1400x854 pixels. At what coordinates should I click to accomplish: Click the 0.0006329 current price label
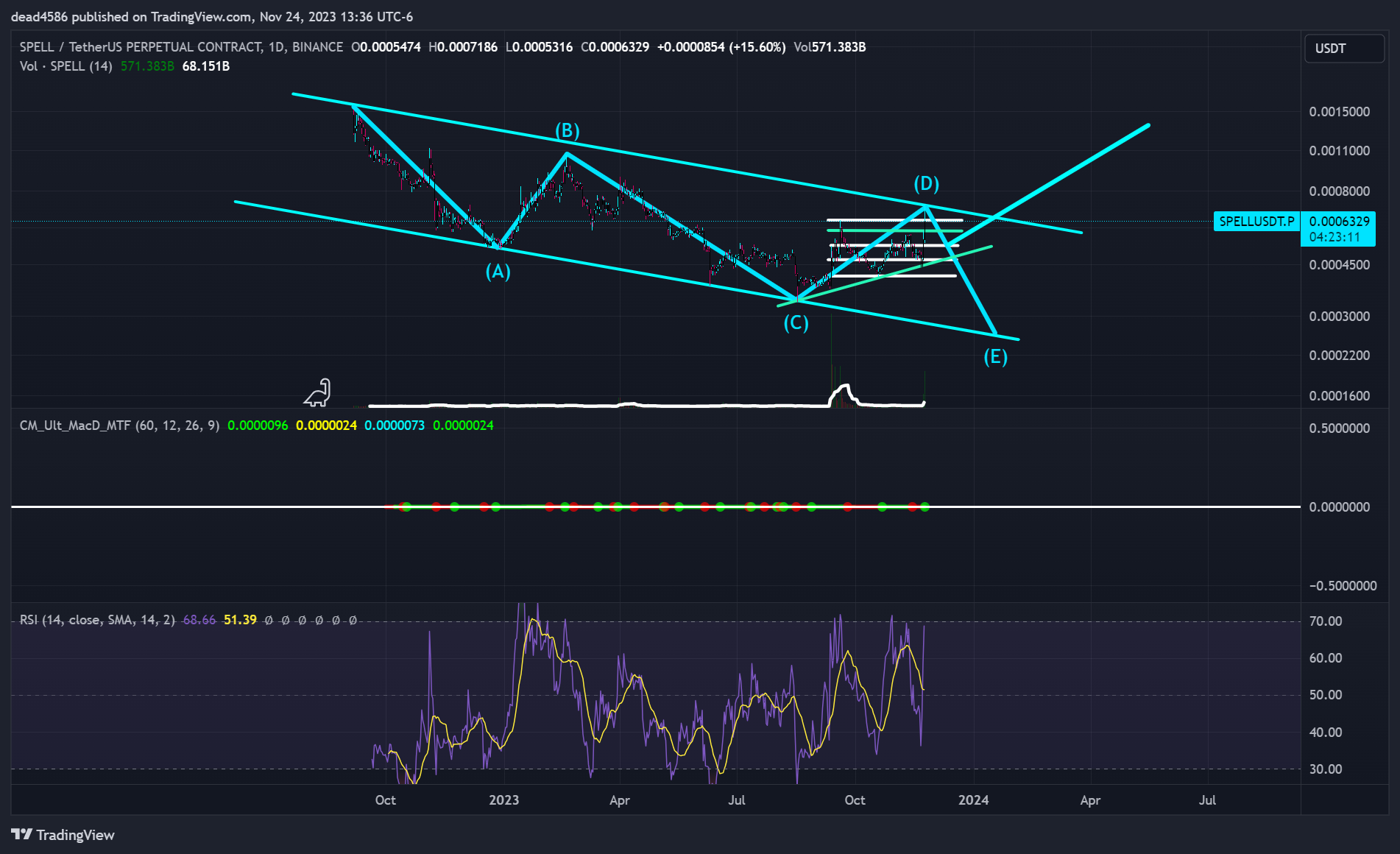[x=1339, y=221]
